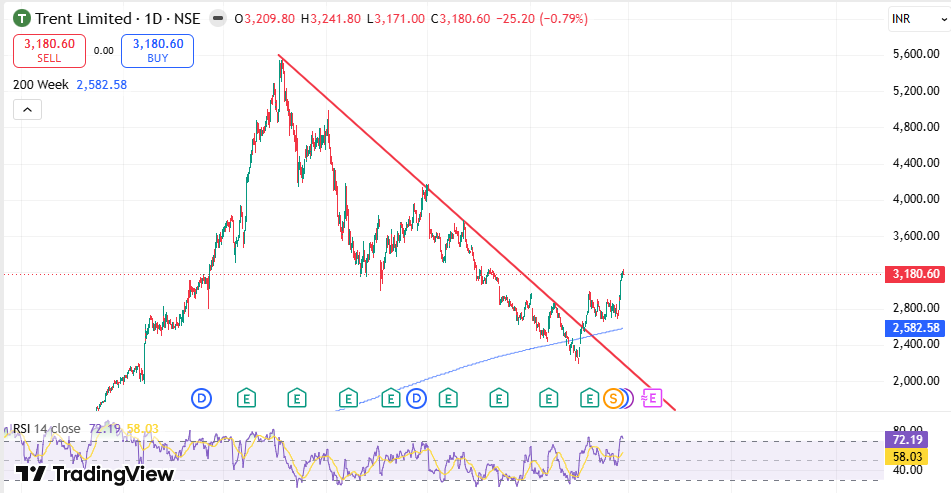Click the open value O3,209.80
Viewport: 951px width, 493px height.
point(265,19)
